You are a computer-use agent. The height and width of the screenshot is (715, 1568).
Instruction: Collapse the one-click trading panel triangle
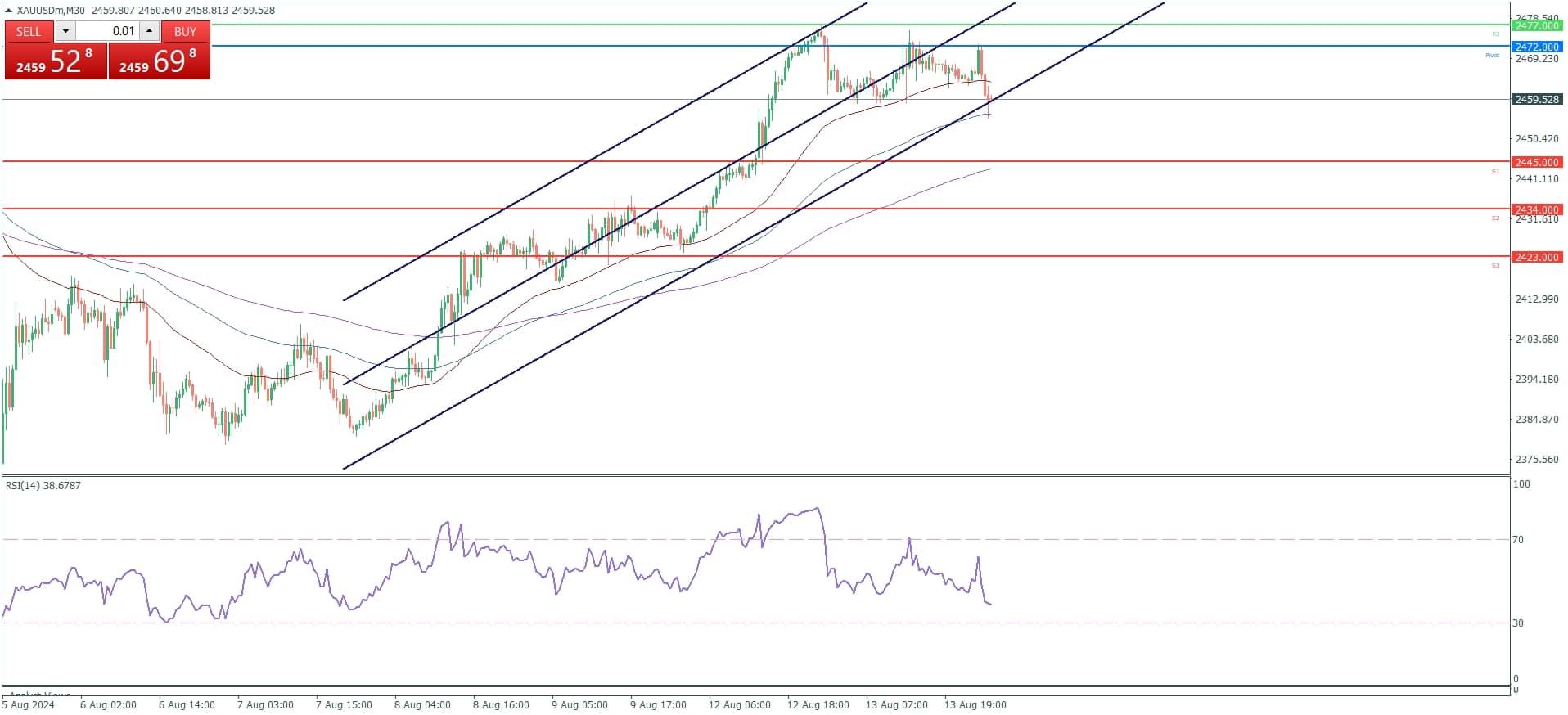pos(9,11)
